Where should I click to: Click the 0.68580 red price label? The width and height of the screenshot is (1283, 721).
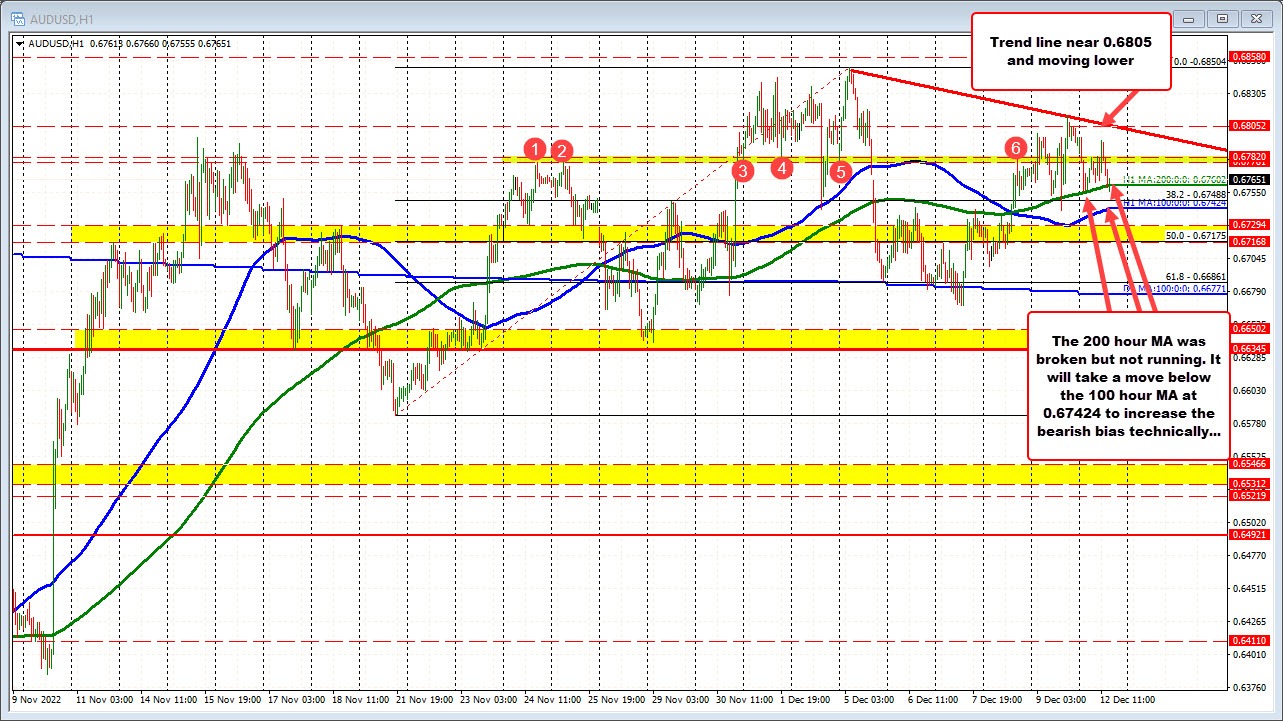[x=1250, y=57]
